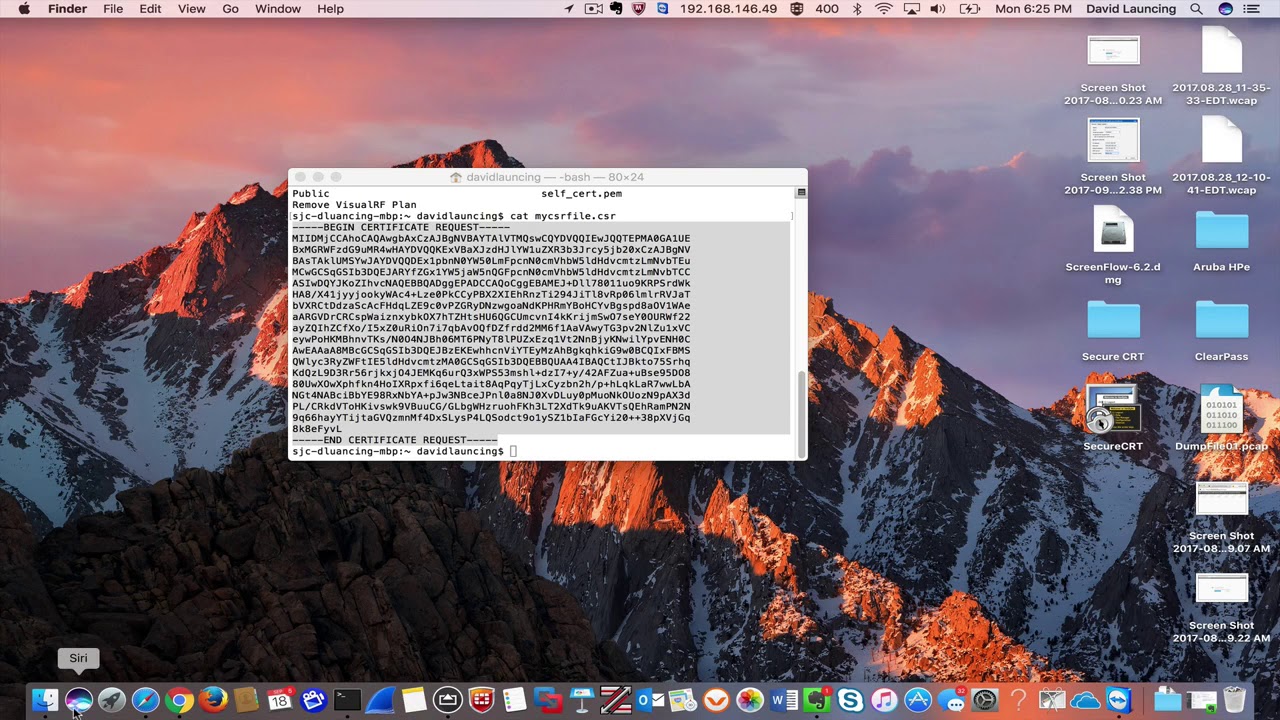
Task: Open Launchpad rocket icon in Dock
Action: tap(112, 700)
